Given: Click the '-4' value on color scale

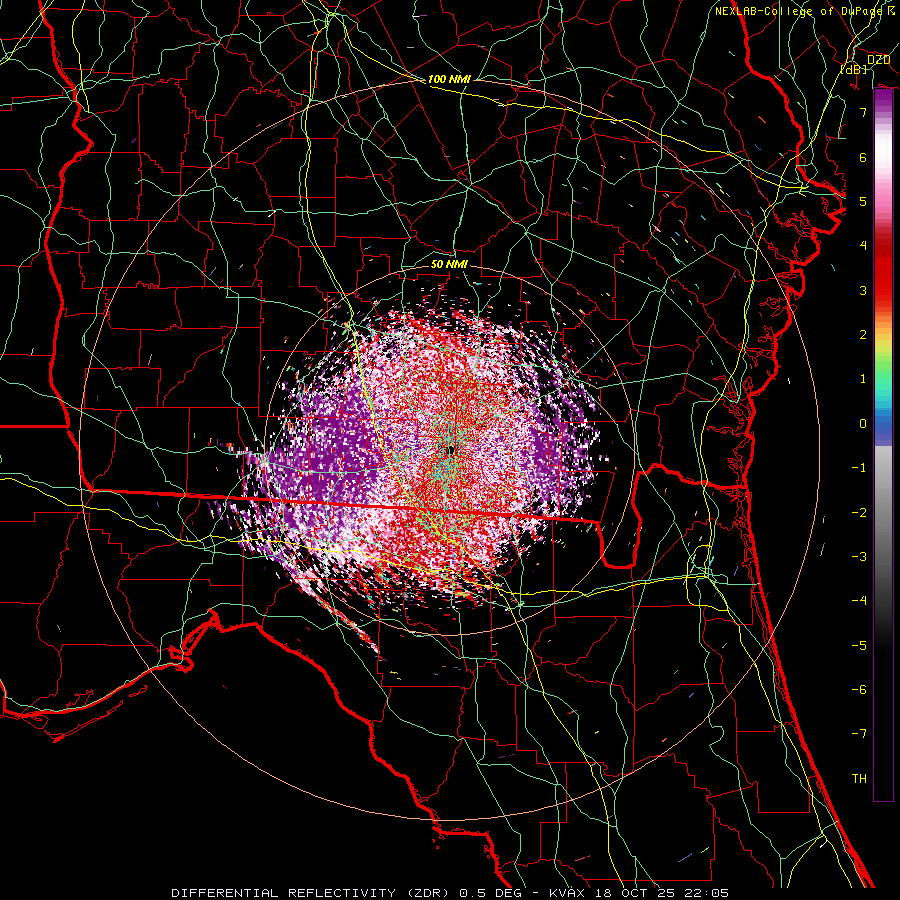Looking at the screenshot, I should 859,600.
